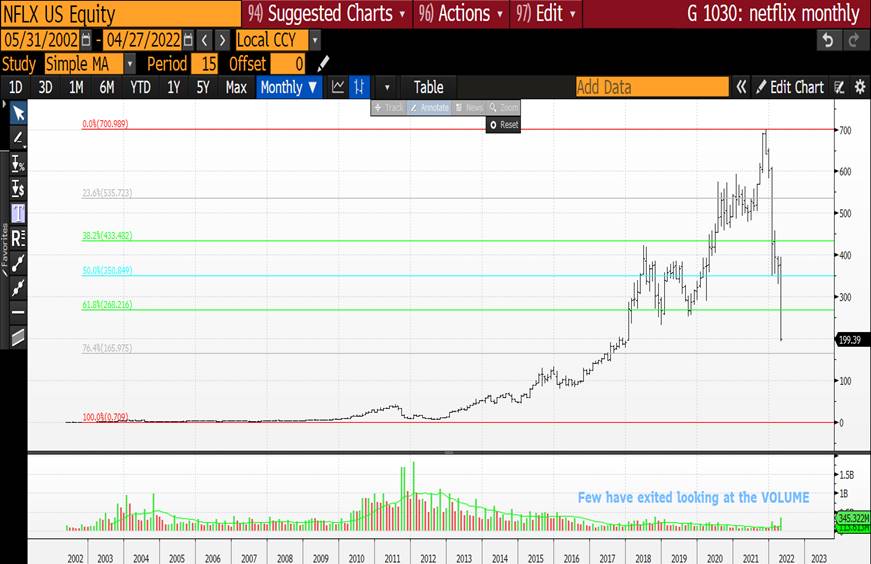Select 6M time range

(107, 87)
